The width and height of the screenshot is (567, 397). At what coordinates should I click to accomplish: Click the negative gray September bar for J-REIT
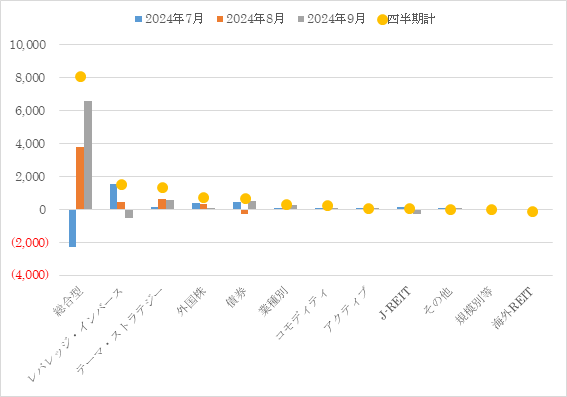(x=417, y=212)
